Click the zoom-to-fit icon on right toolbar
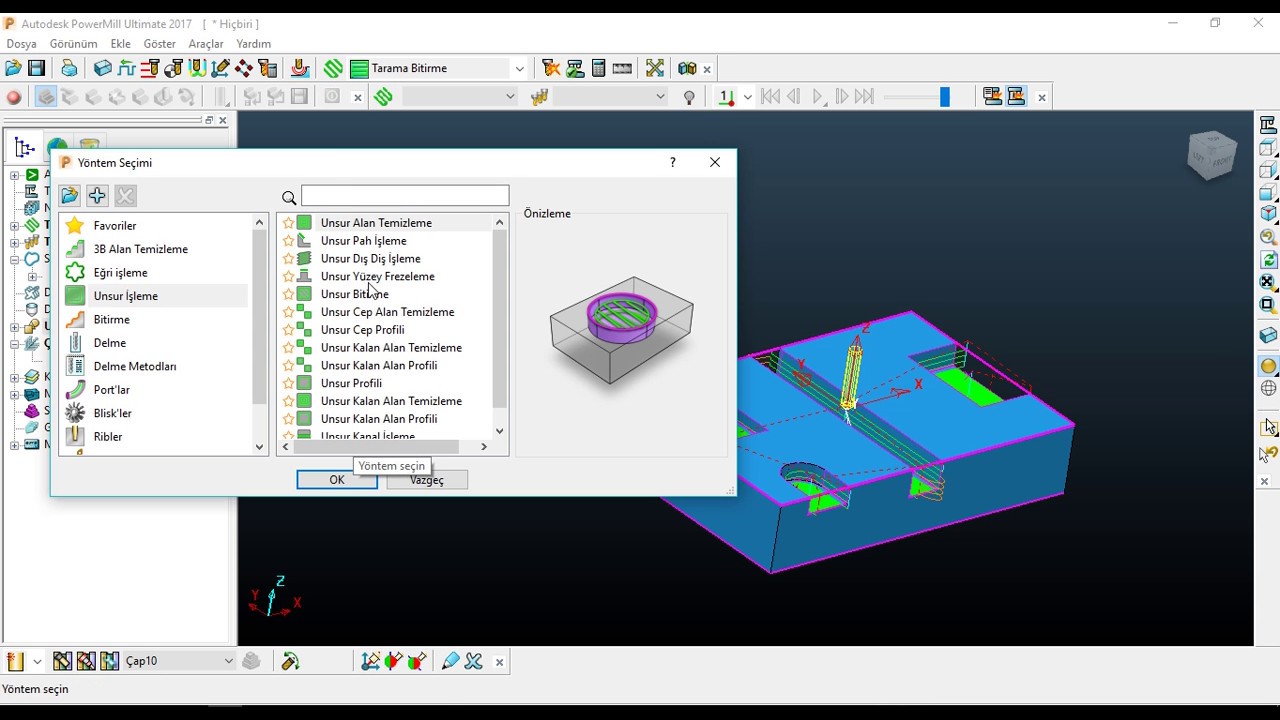This screenshot has height=720, width=1280. pyautogui.click(x=1268, y=282)
